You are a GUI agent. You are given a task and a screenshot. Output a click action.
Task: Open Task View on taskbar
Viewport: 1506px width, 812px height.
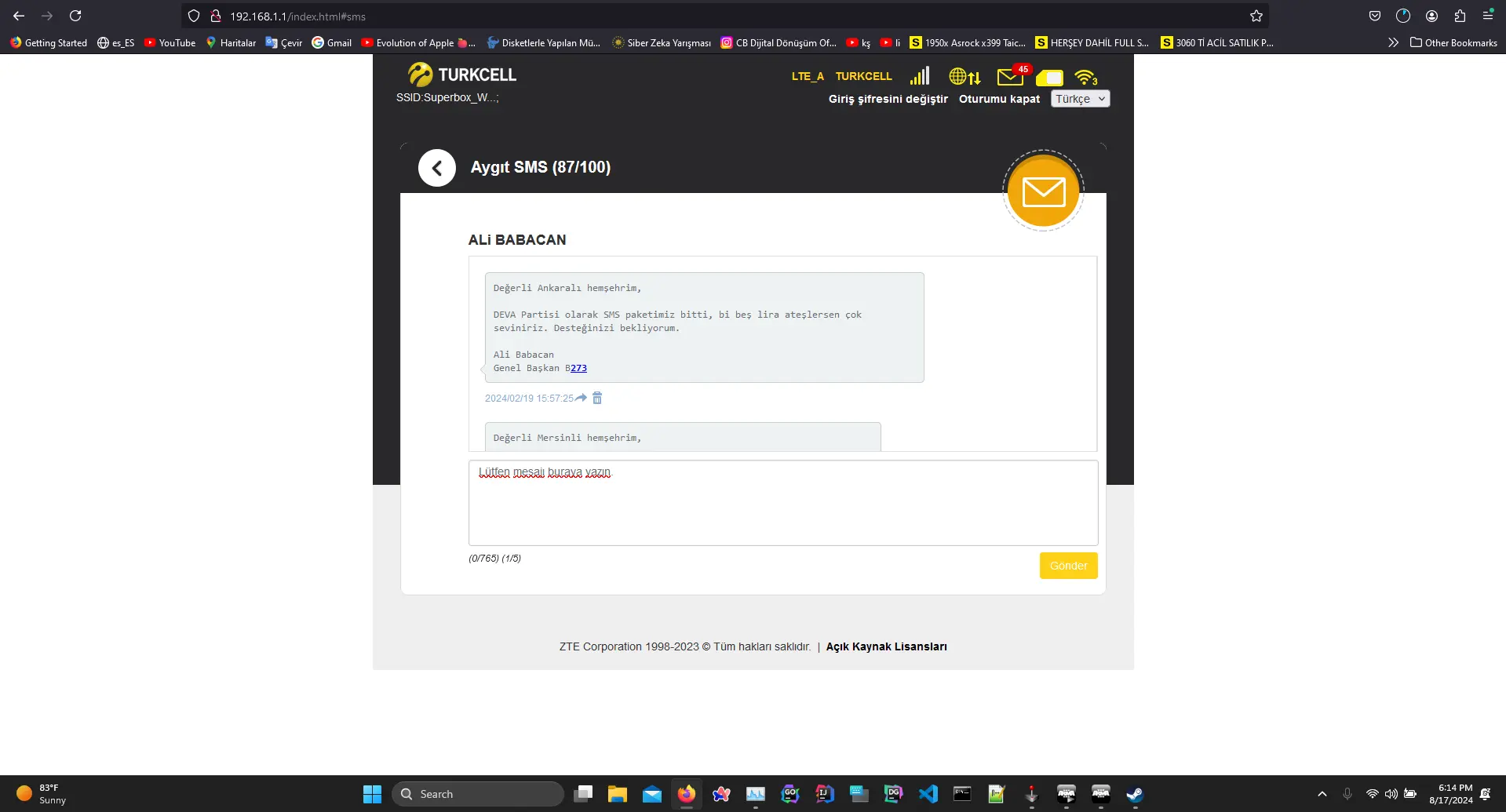tap(583, 794)
